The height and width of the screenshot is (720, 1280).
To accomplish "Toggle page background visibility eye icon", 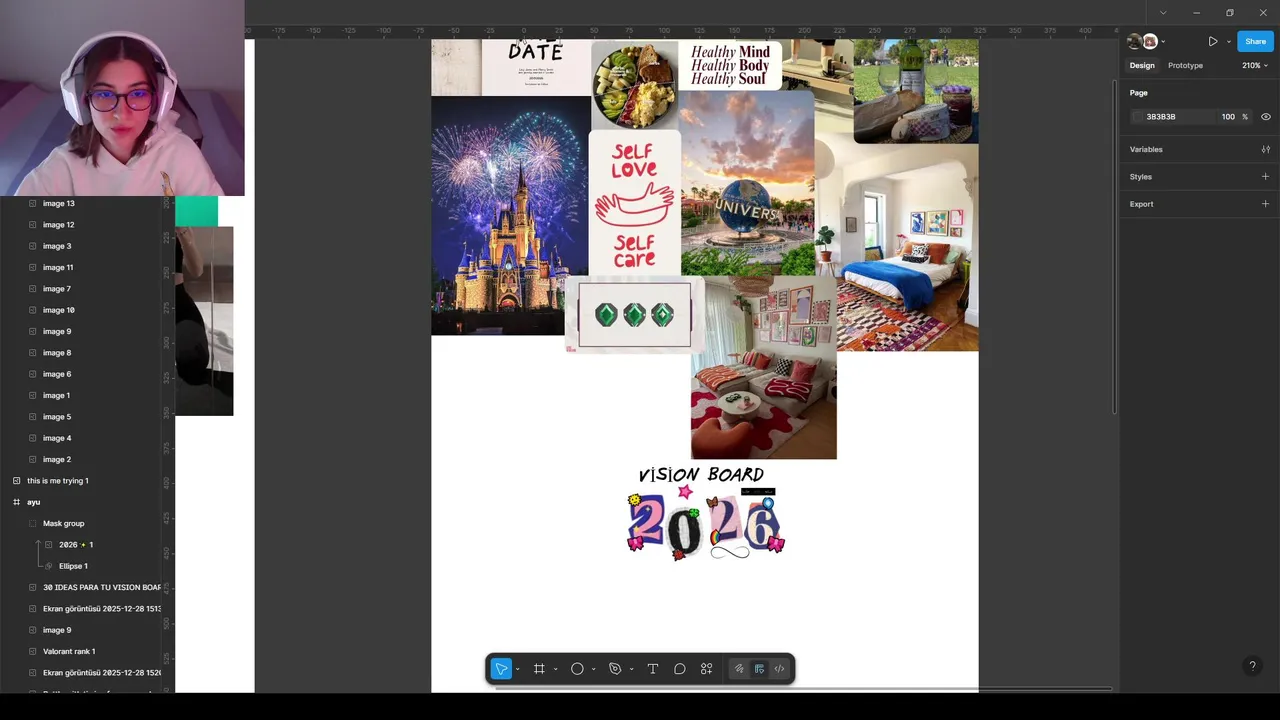I will pos(1265,117).
